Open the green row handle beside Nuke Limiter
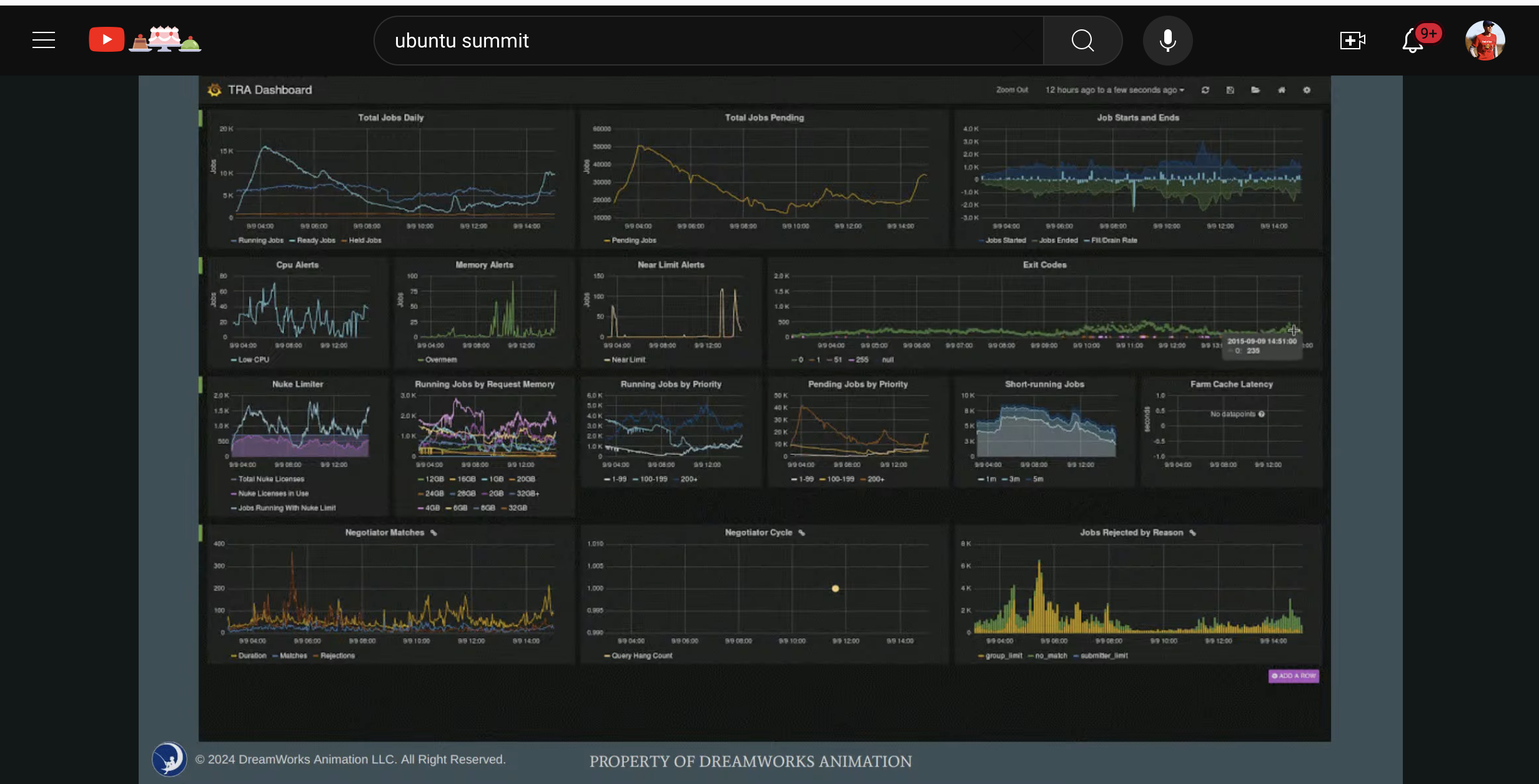Image resolution: width=1539 pixels, height=784 pixels. (200, 385)
